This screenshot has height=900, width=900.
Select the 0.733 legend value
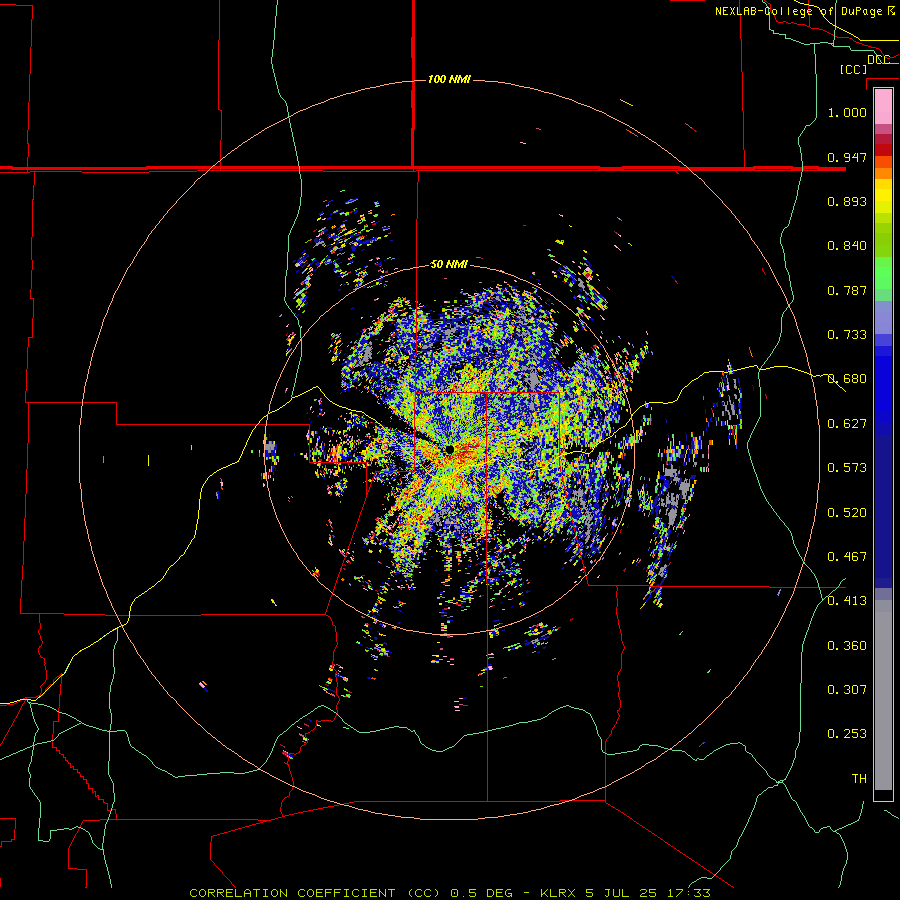847,335
